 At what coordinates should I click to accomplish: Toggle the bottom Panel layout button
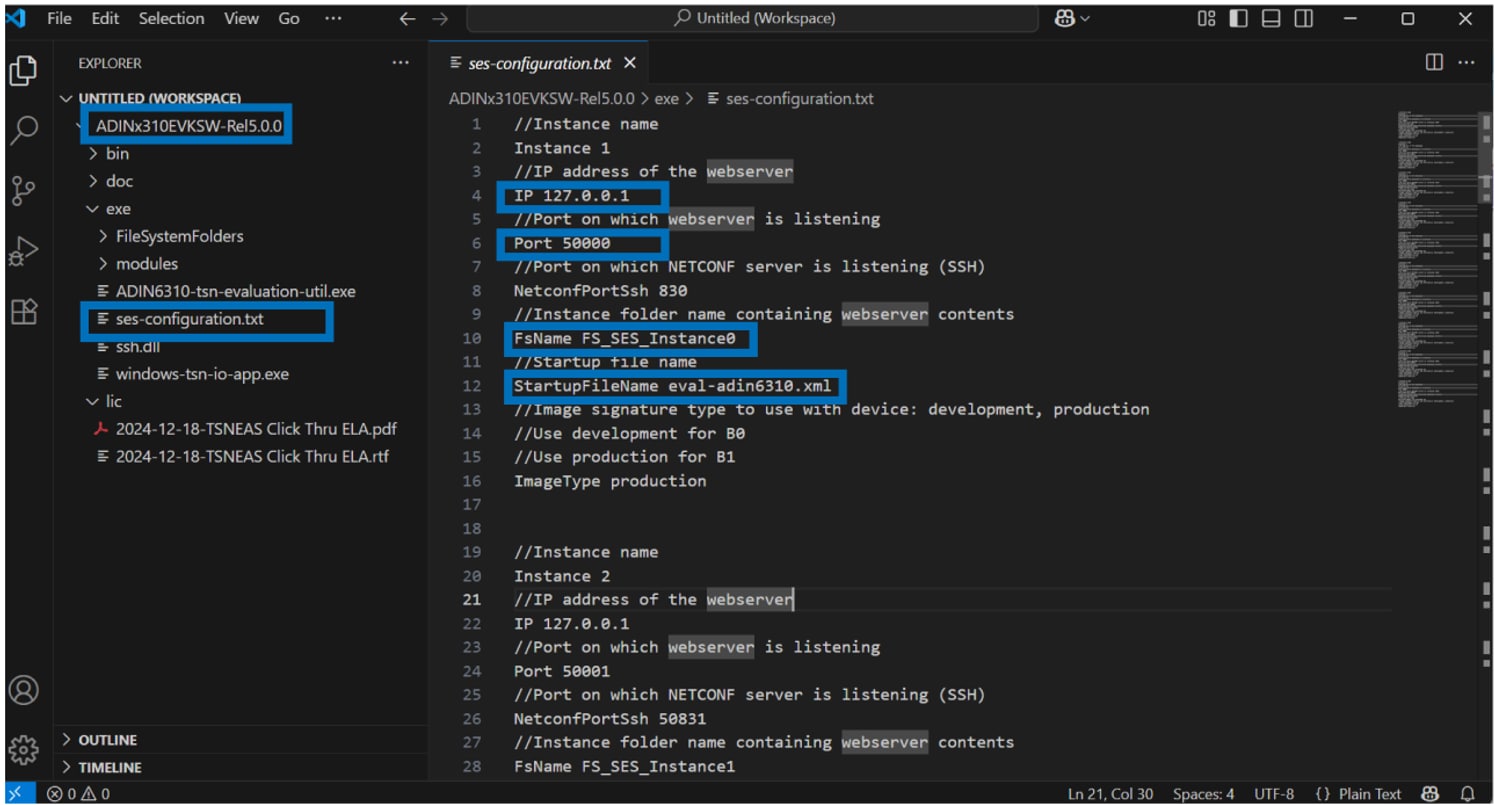pyautogui.click(x=1270, y=18)
